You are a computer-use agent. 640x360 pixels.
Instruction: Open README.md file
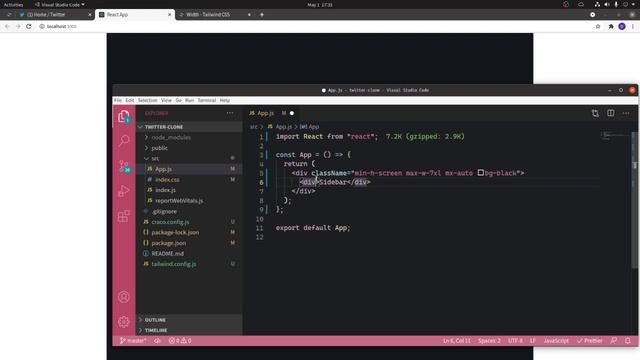point(167,253)
